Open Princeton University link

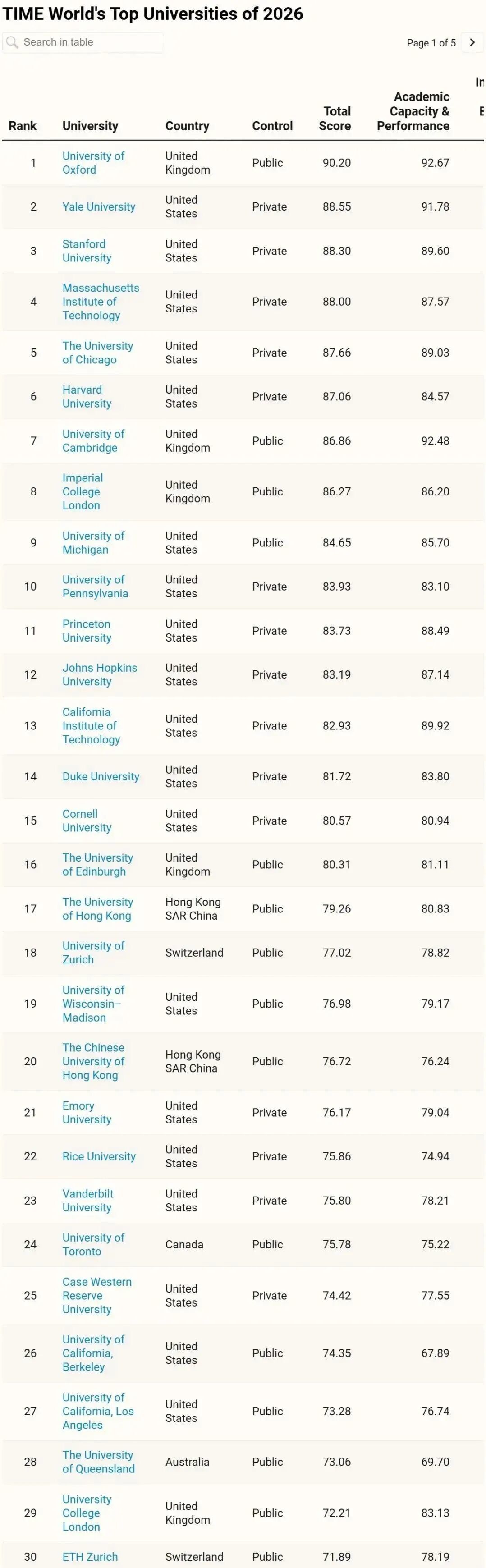(87, 631)
